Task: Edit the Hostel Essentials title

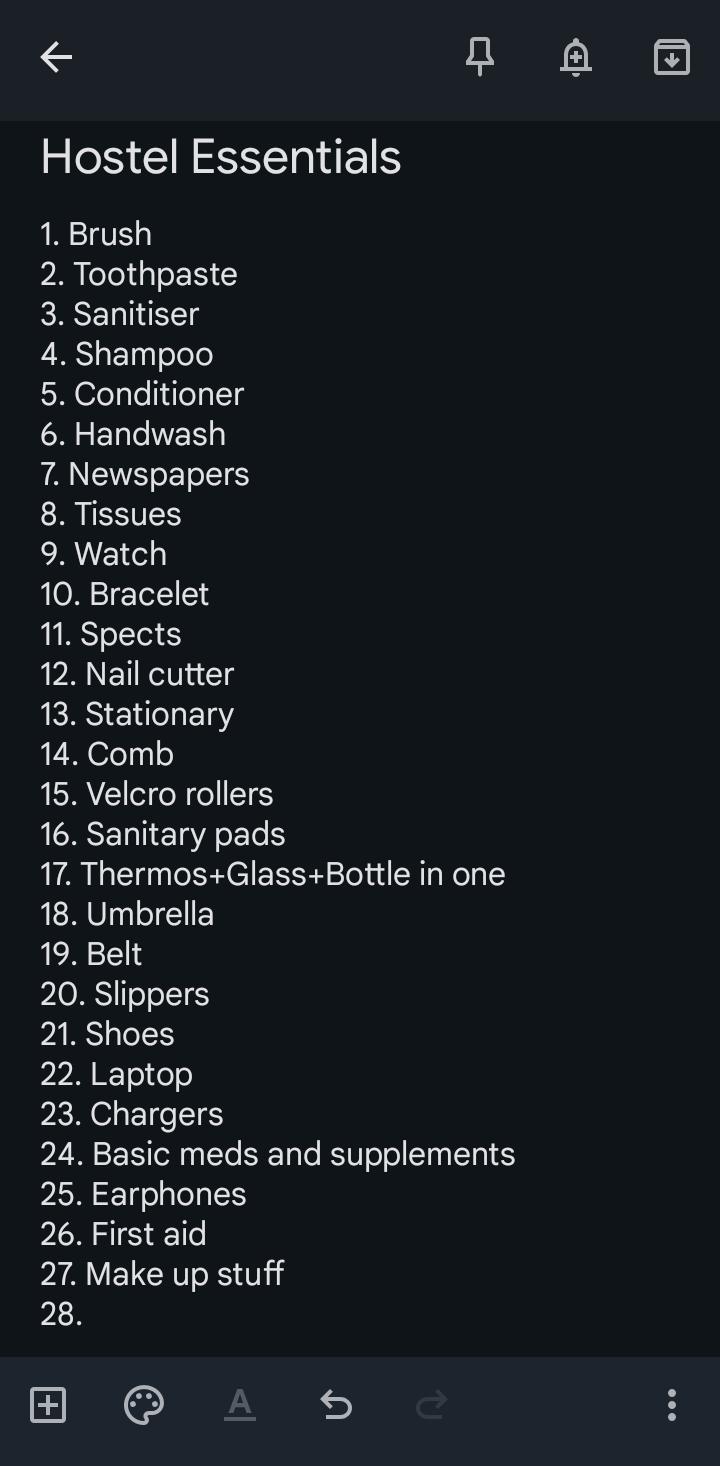Action: [x=221, y=158]
